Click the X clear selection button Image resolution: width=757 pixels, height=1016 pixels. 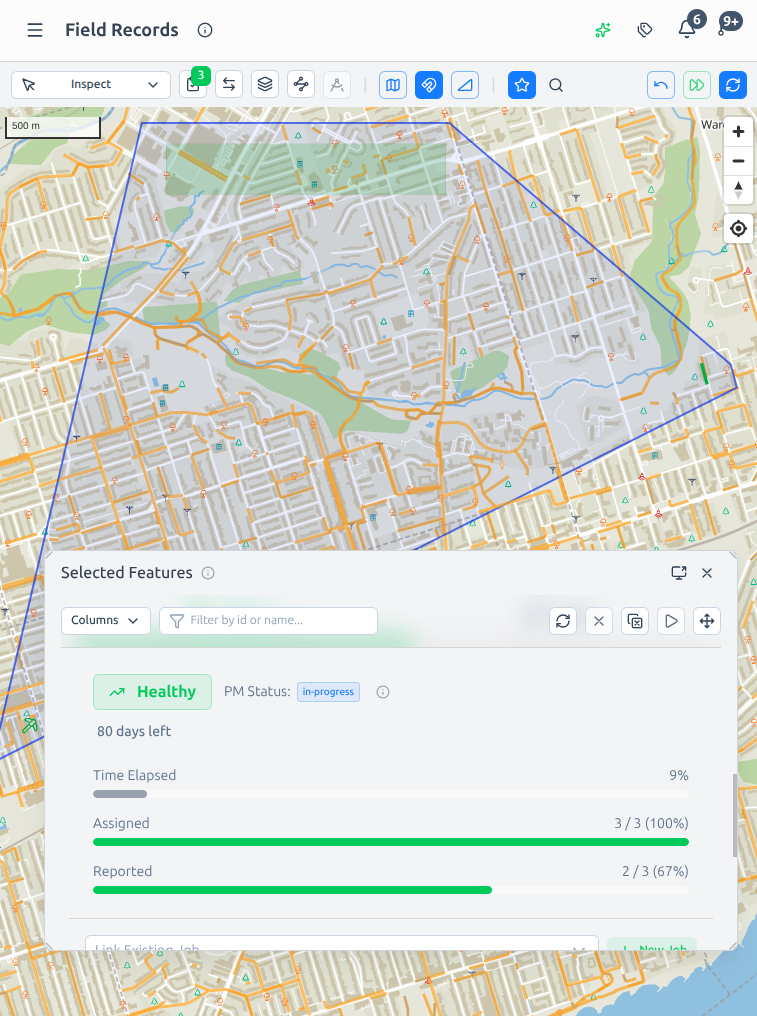pos(599,621)
